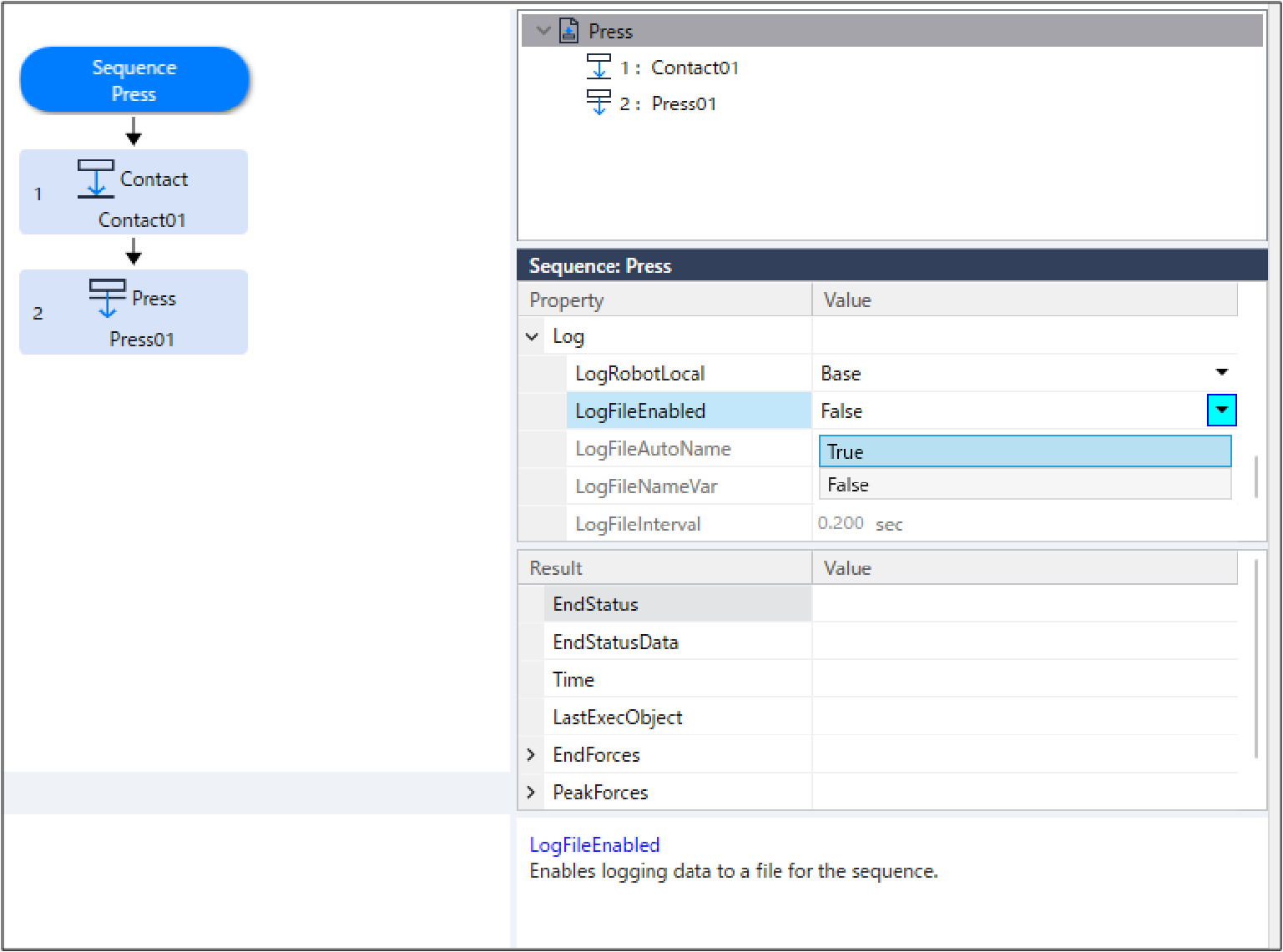The width and height of the screenshot is (1283, 952).
Task: Click the Contact01 icon in sequence tree
Action: pos(599,67)
